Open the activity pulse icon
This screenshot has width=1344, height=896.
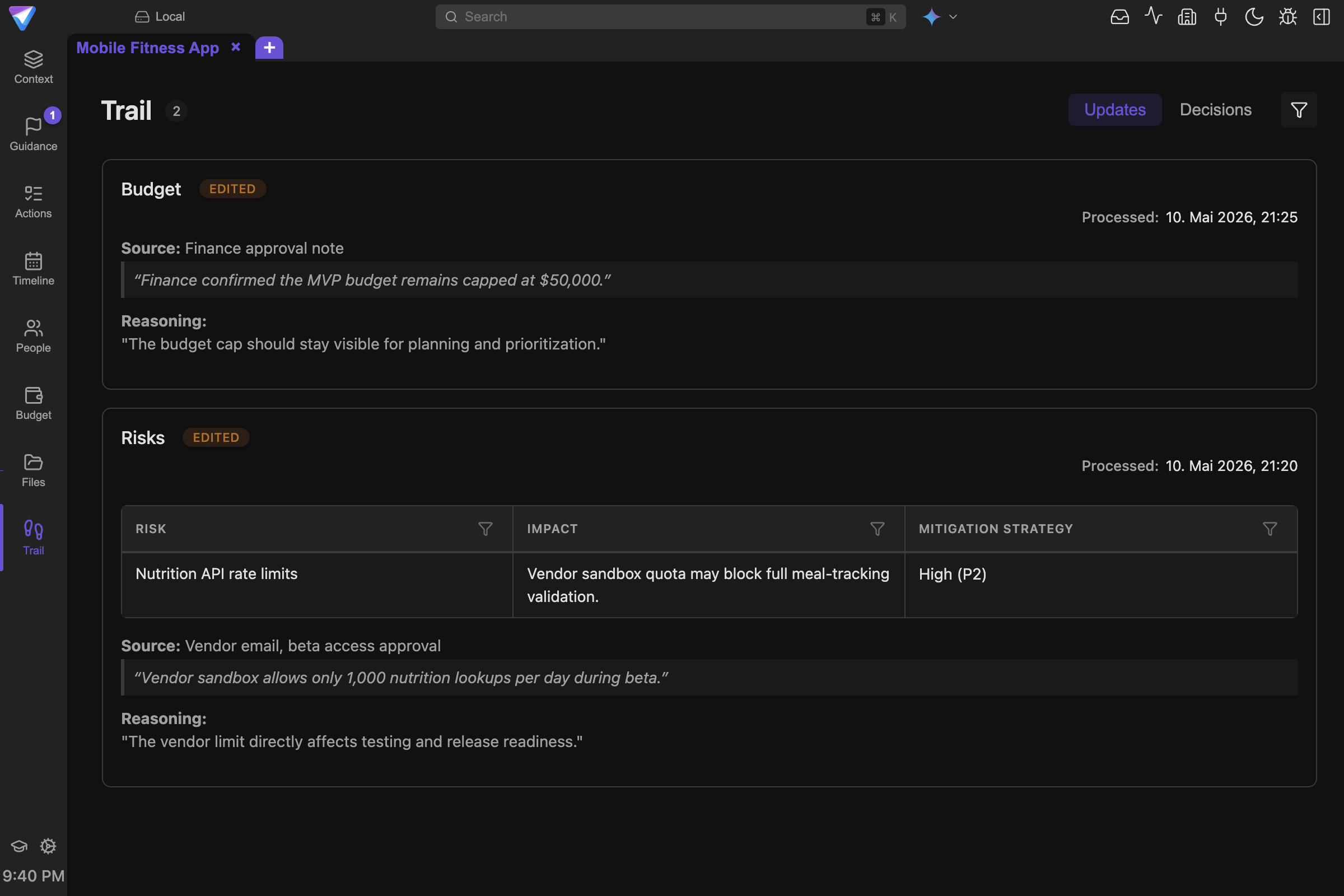click(1153, 16)
